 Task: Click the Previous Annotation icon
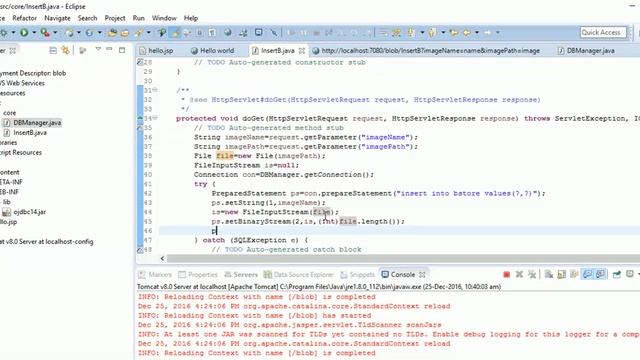point(432,33)
